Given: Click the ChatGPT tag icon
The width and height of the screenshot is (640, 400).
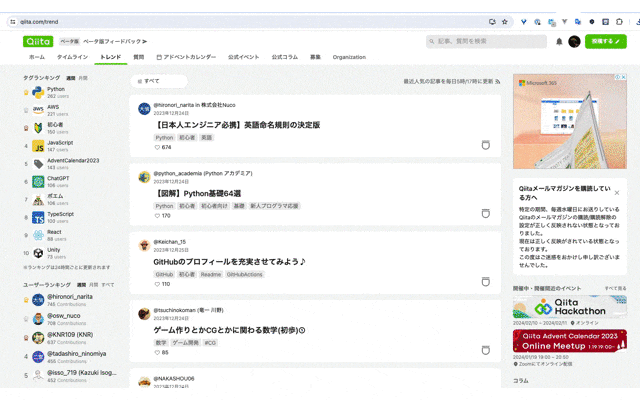Looking at the screenshot, I should tap(38, 181).
